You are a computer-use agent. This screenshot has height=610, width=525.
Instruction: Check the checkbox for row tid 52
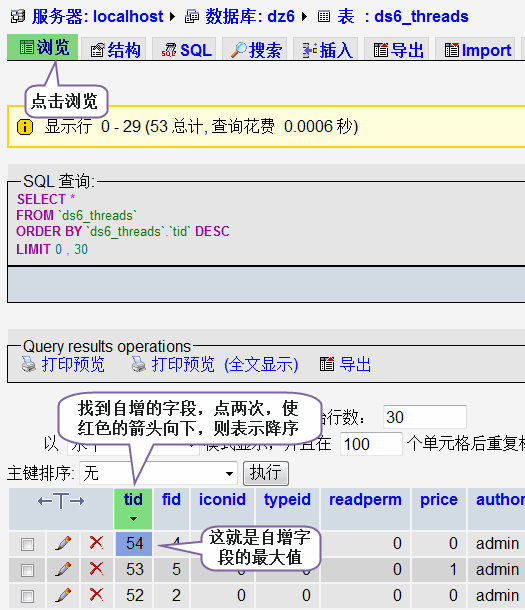click(27, 596)
